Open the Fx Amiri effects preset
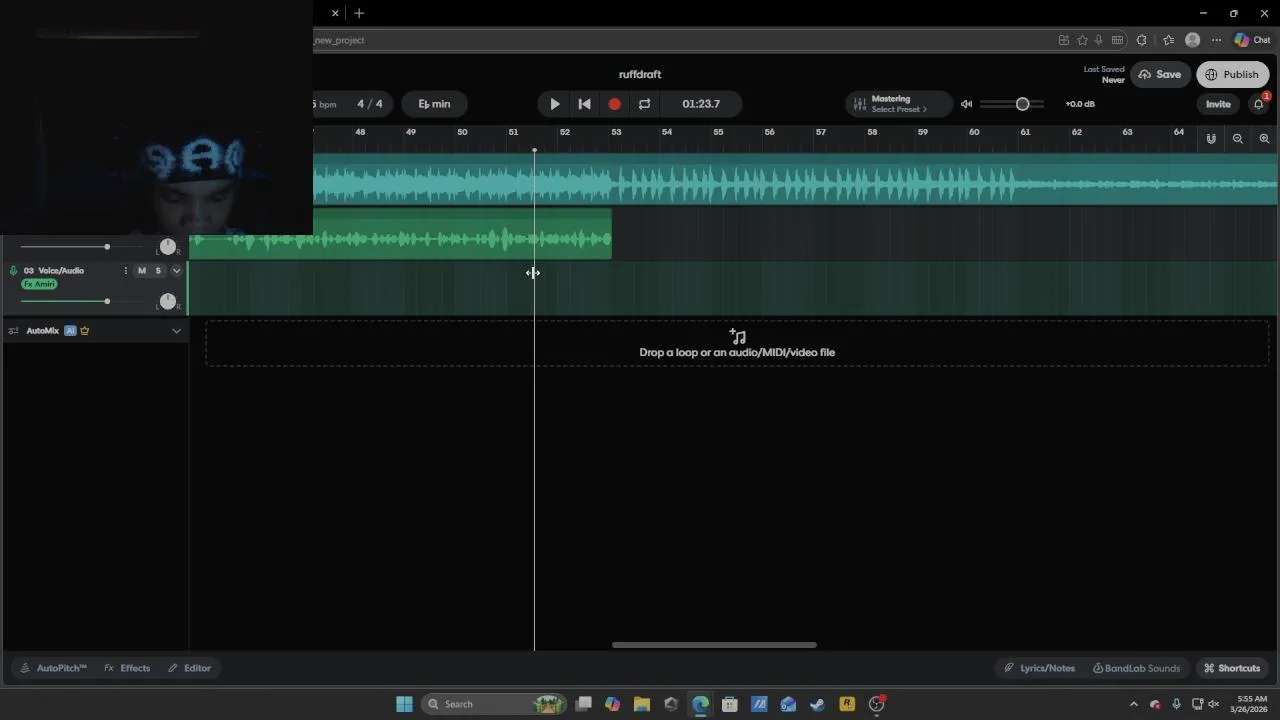This screenshot has height=720, width=1280. tap(39, 284)
